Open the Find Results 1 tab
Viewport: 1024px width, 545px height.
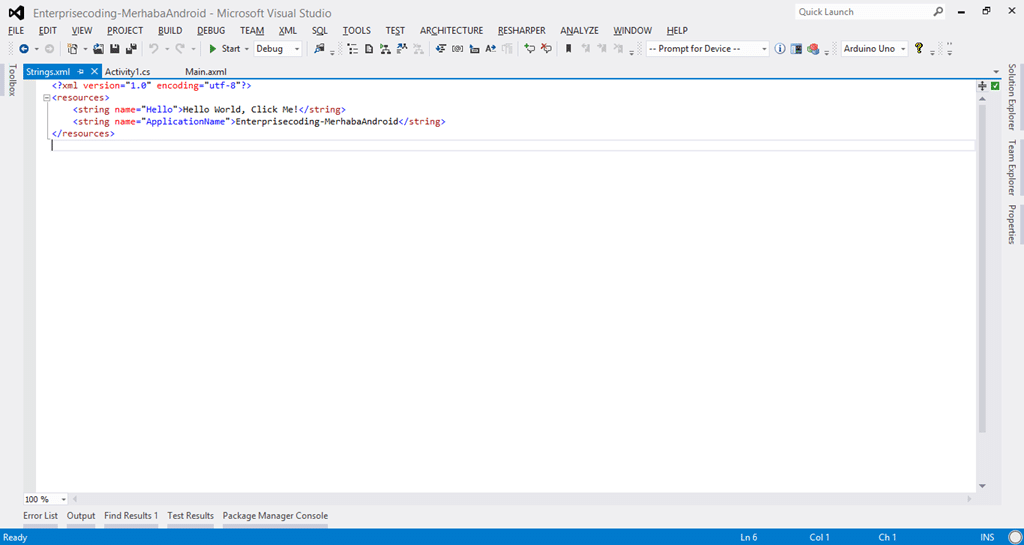click(131, 516)
